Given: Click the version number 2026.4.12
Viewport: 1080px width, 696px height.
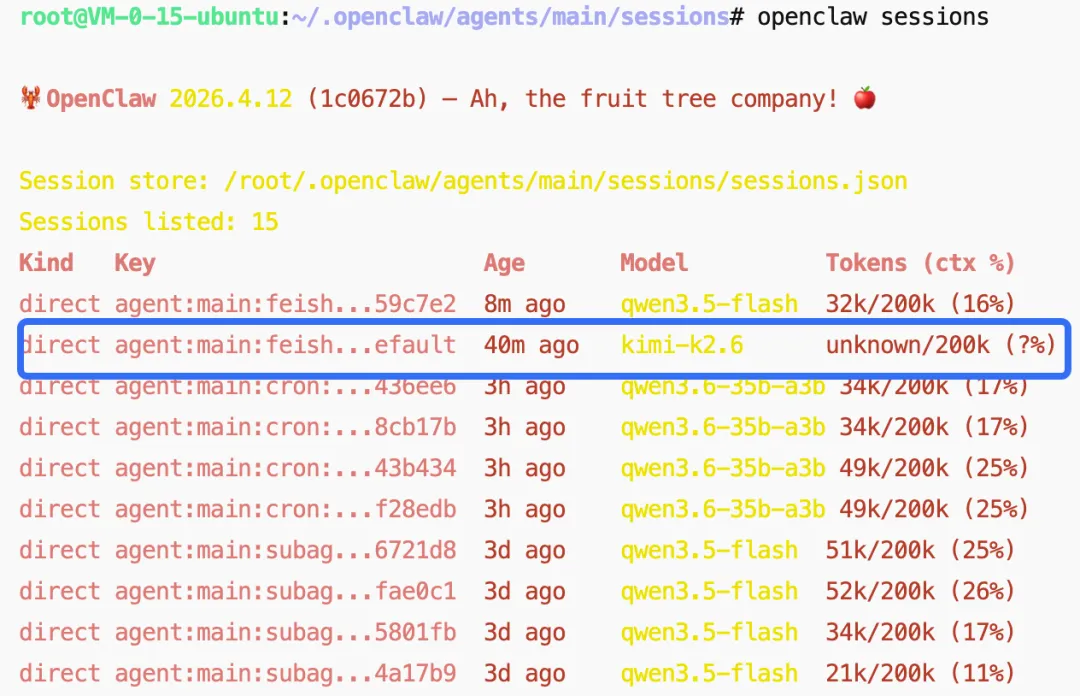Looking at the screenshot, I should (x=231, y=99).
